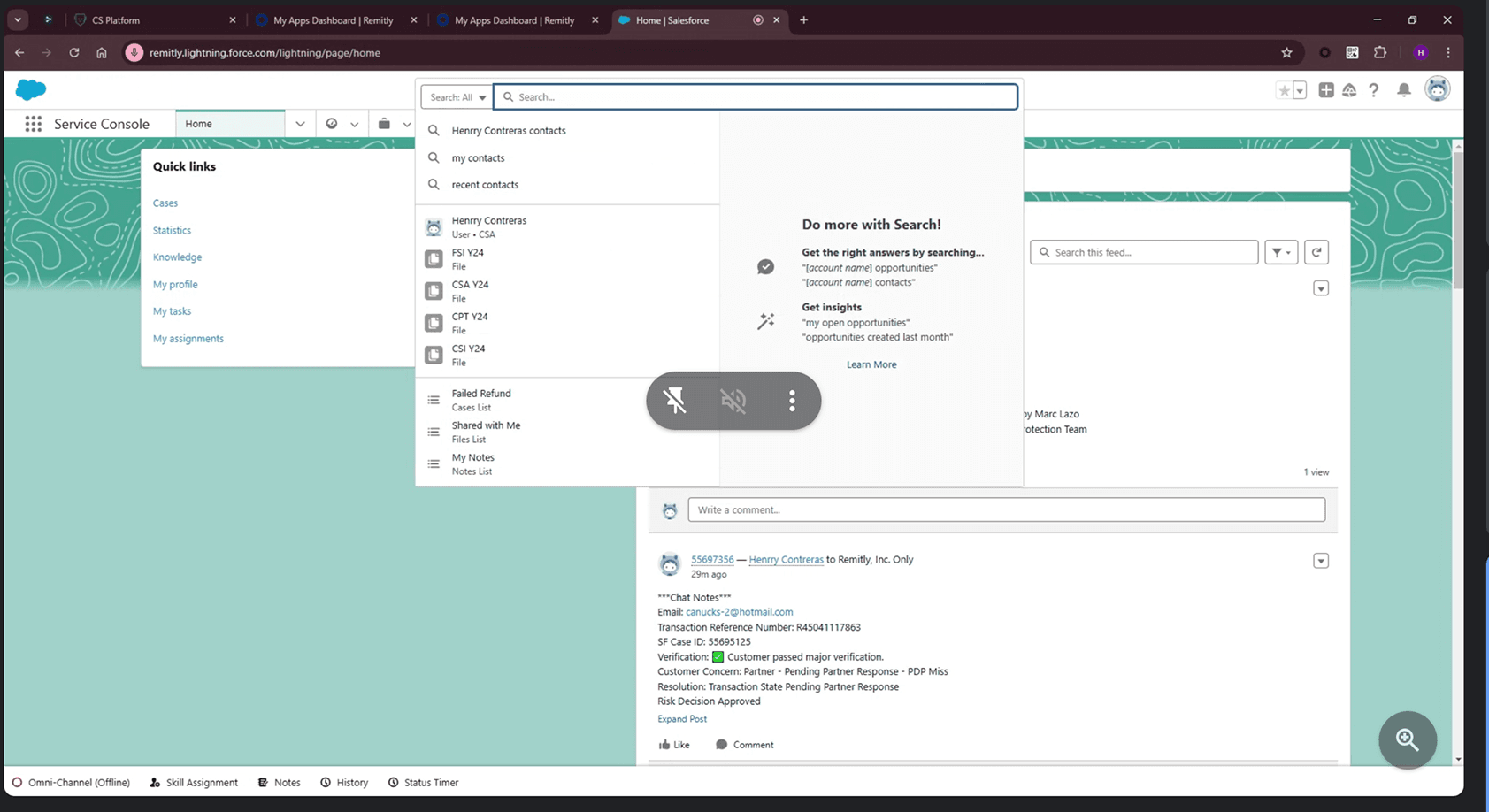Click the global create plus icon
This screenshot has width=1489, height=812.
tap(1326, 89)
